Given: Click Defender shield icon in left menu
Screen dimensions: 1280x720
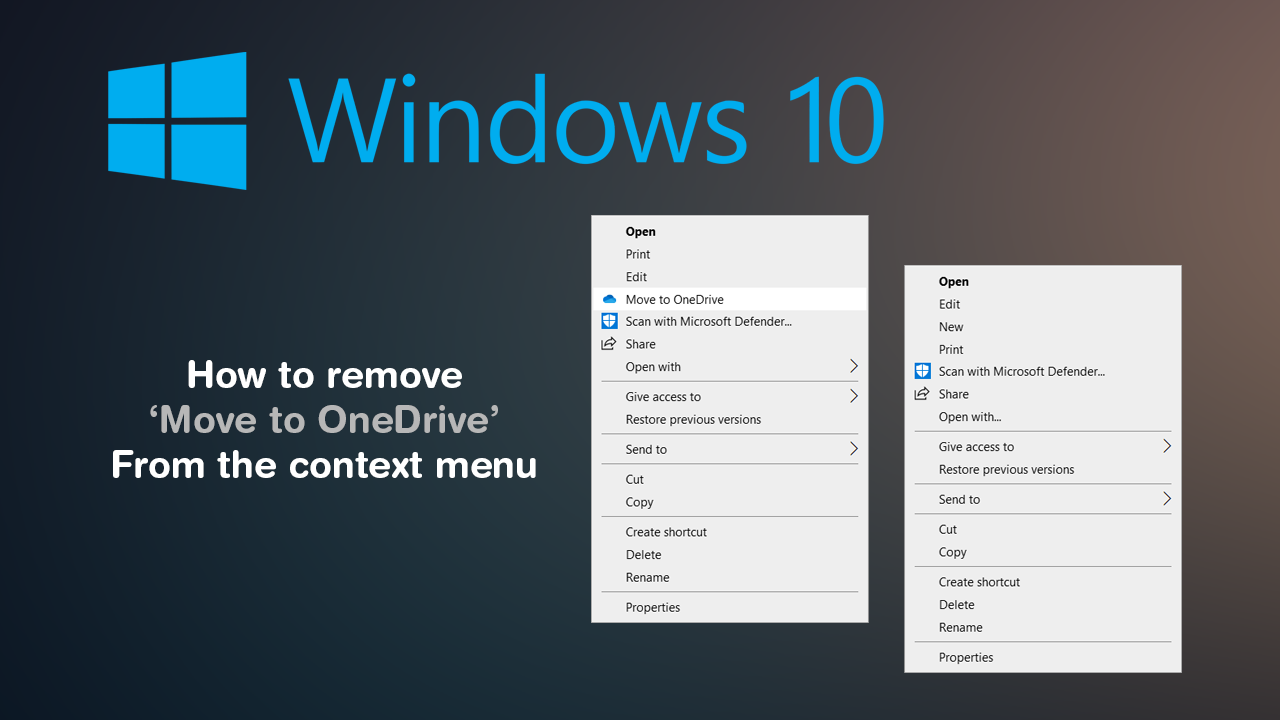Looking at the screenshot, I should (609, 321).
